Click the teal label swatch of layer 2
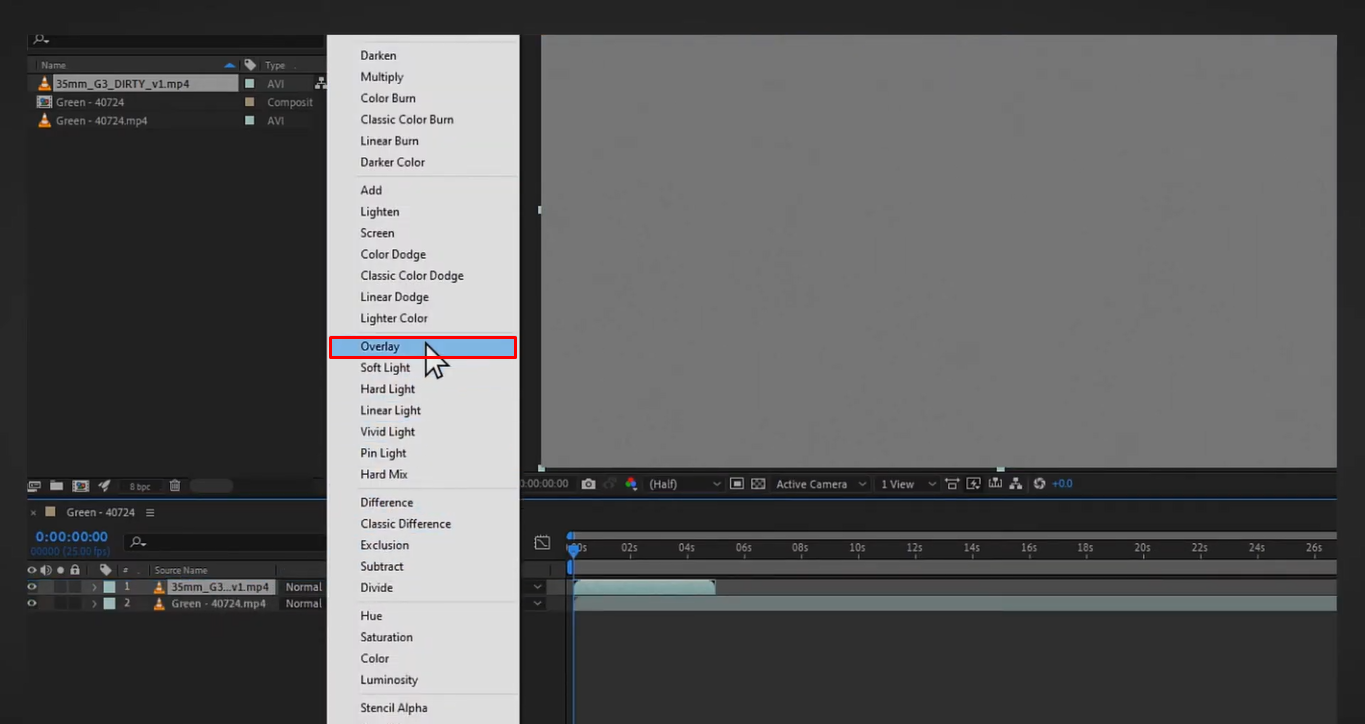This screenshot has height=724, width=1365. pyautogui.click(x=110, y=604)
